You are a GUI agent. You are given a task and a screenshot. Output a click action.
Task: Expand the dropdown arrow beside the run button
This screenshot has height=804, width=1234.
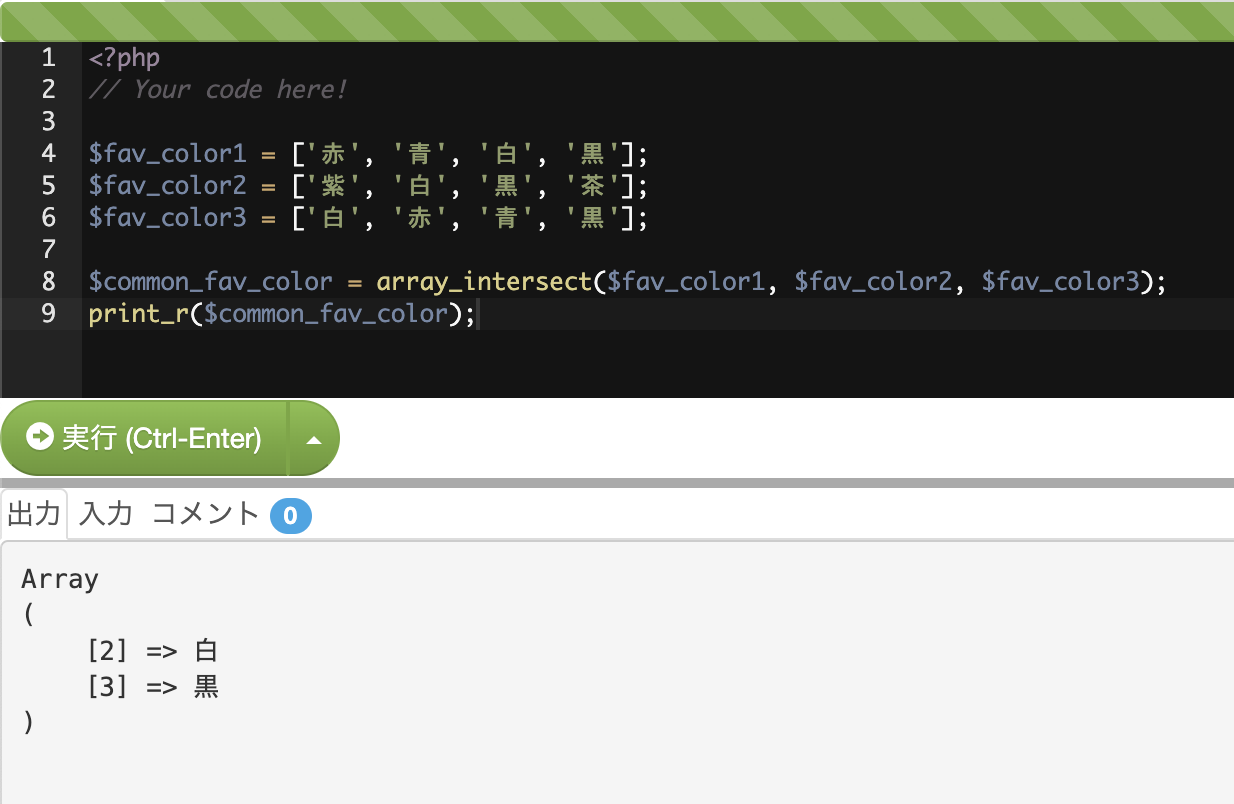point(313,439)
